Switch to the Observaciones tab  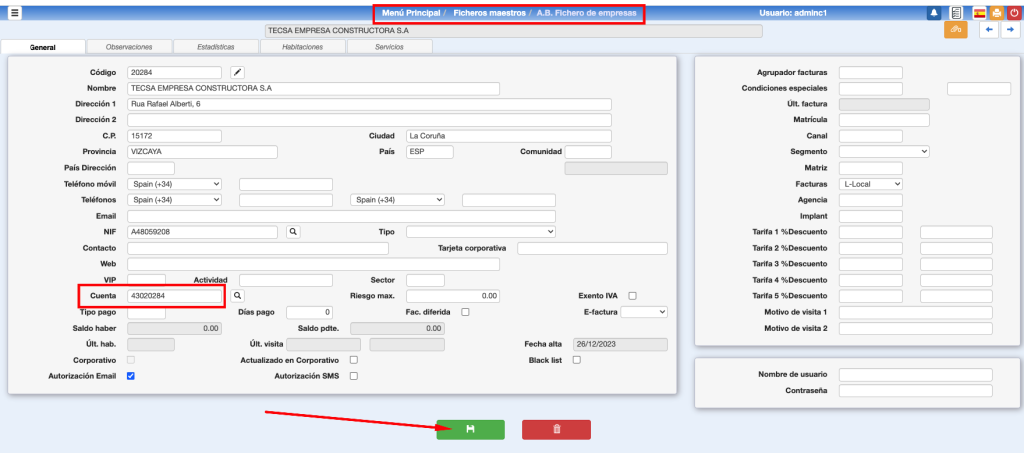(129, 47)
